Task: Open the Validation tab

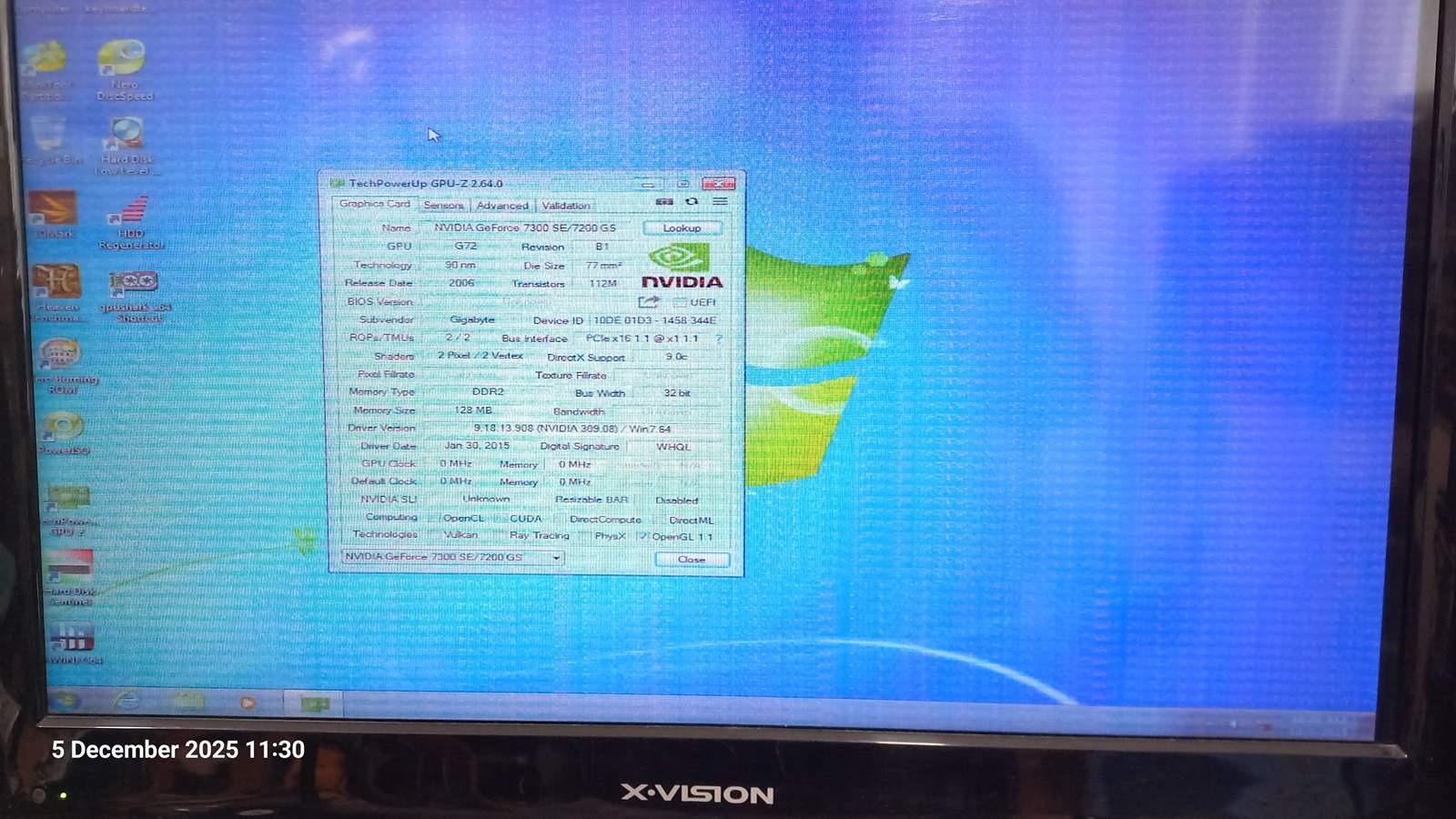Action: [566, 206]
